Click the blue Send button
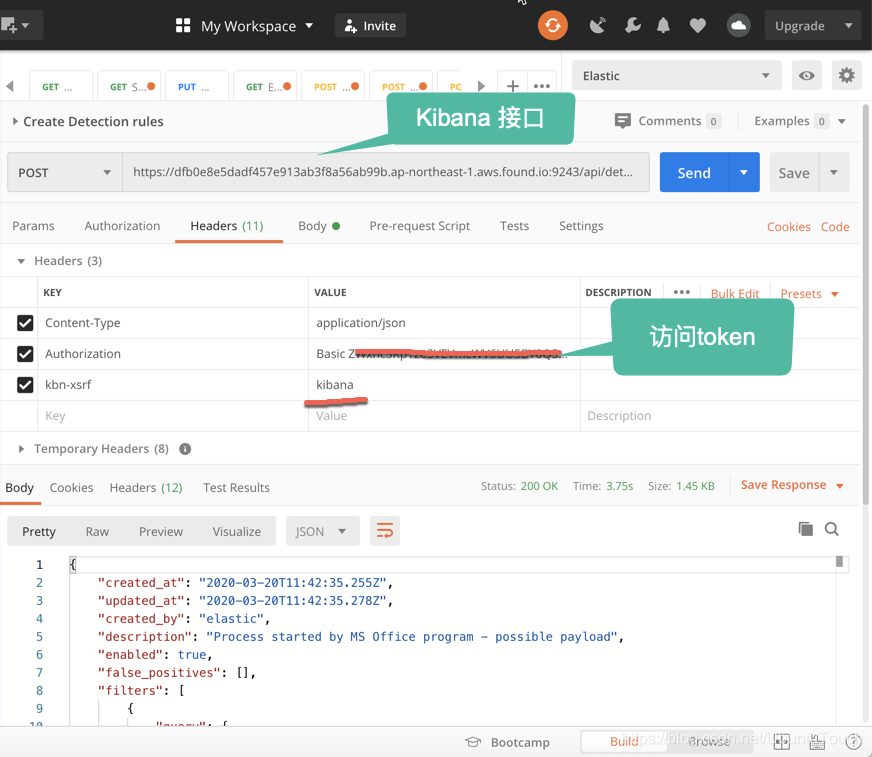 [x=694, y=172]
